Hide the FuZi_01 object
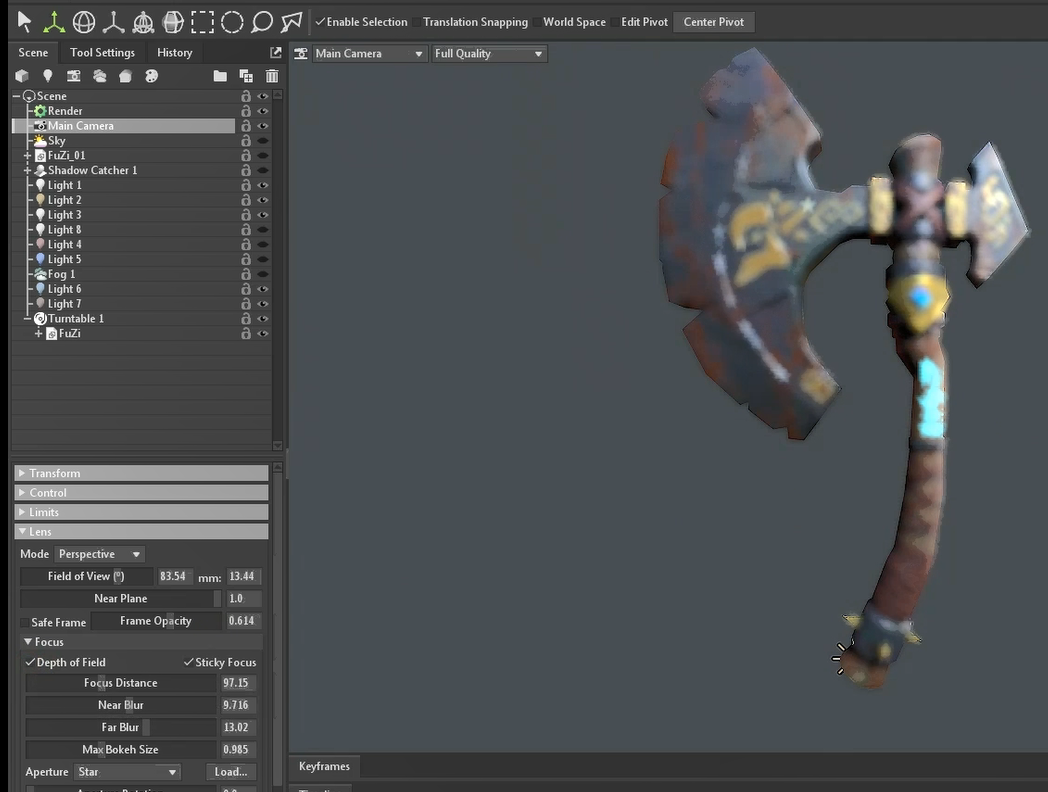The height and width of the screenshot is (792, 1048). click(x=263, y=155)
